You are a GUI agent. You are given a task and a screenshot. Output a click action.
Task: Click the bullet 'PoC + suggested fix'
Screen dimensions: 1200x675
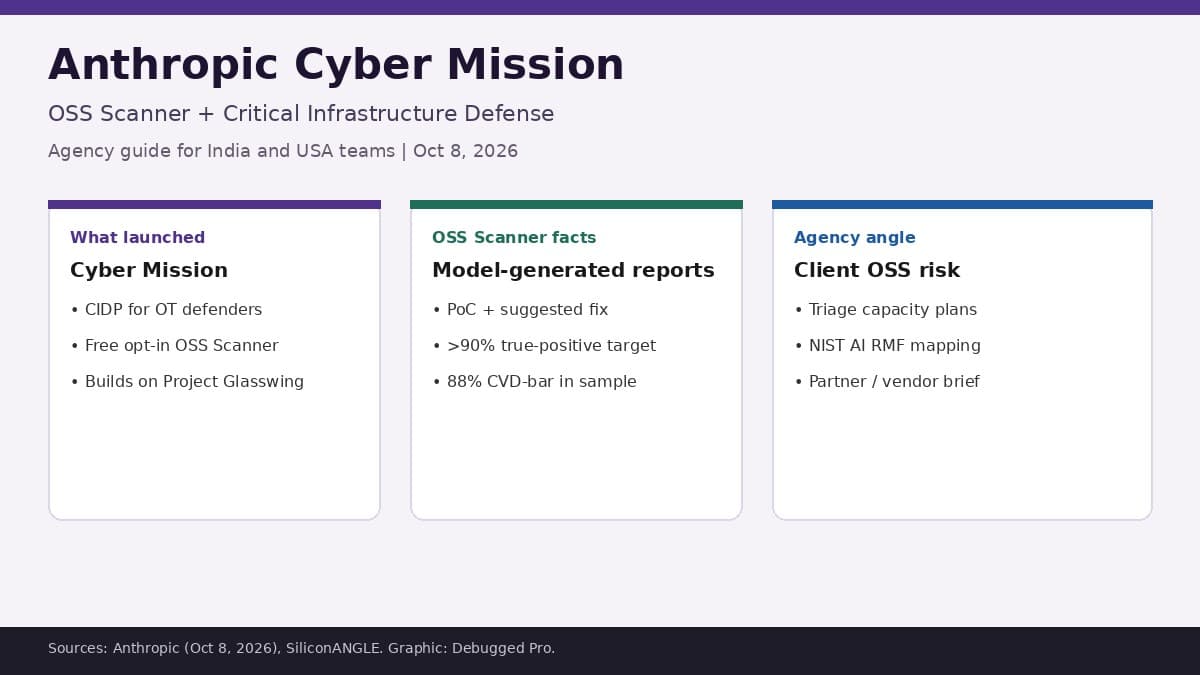(x=520, y=310)
